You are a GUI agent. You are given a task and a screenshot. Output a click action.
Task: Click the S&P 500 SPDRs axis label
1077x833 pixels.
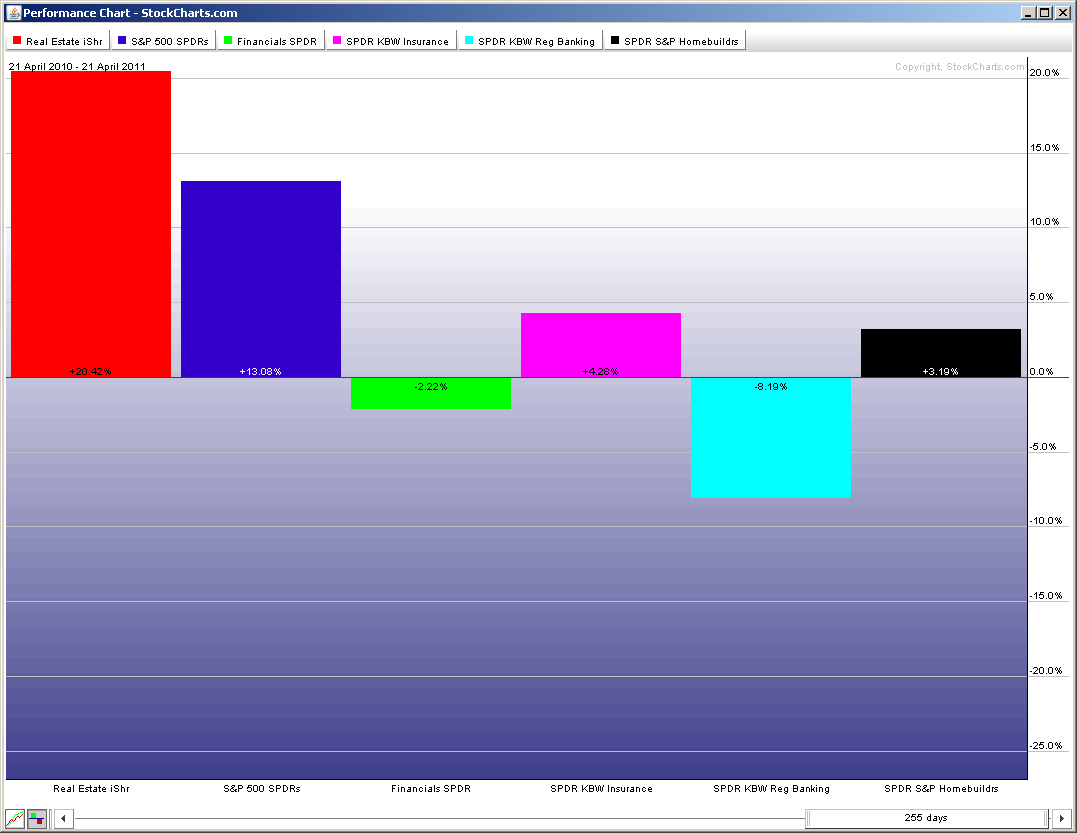tap(262, 788)
